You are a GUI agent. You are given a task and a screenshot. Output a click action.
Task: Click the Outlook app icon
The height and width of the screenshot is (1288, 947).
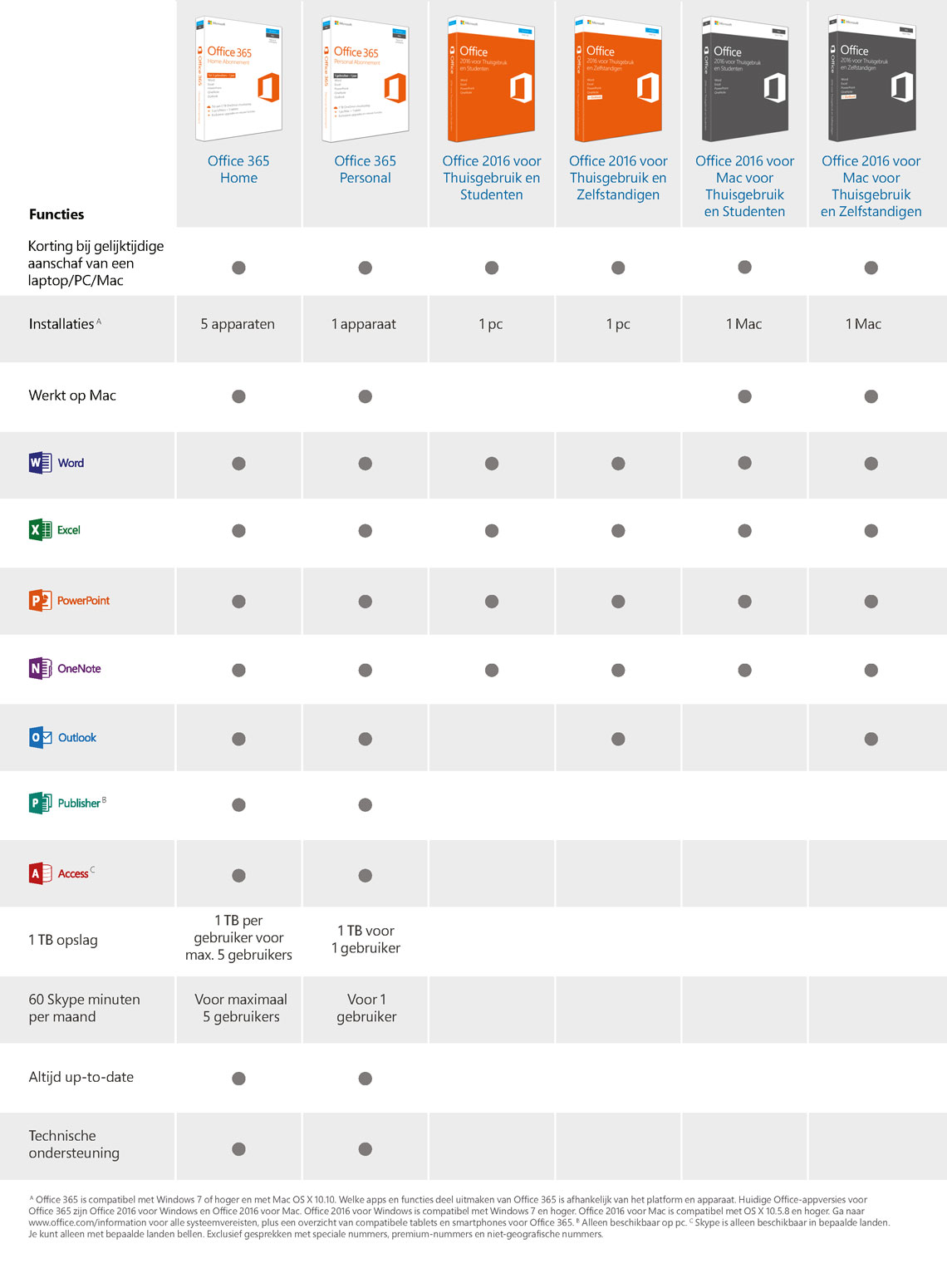click(x=40, y=737)
